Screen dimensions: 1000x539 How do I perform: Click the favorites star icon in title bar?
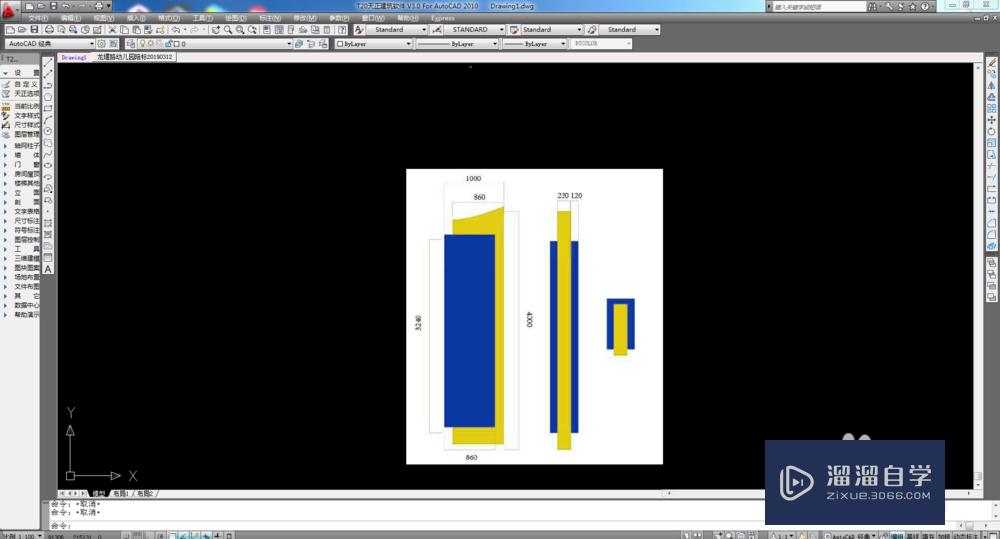pyautogui.click(x=913, y=6)
